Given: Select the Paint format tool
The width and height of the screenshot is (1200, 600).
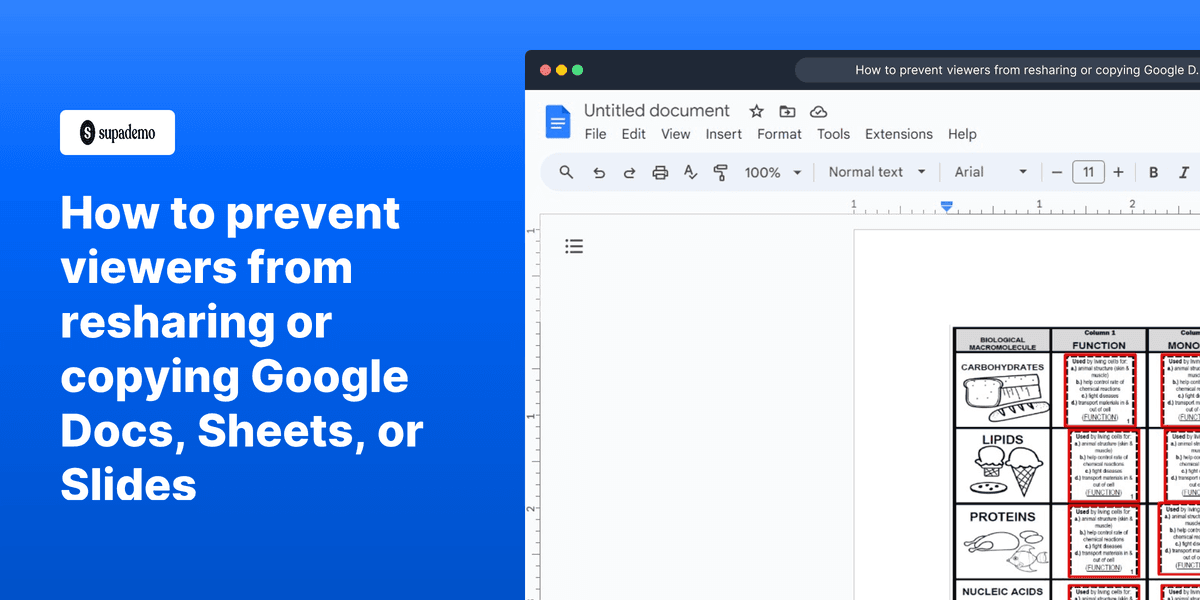Looking at the screenshot, I should click(719, 171).
